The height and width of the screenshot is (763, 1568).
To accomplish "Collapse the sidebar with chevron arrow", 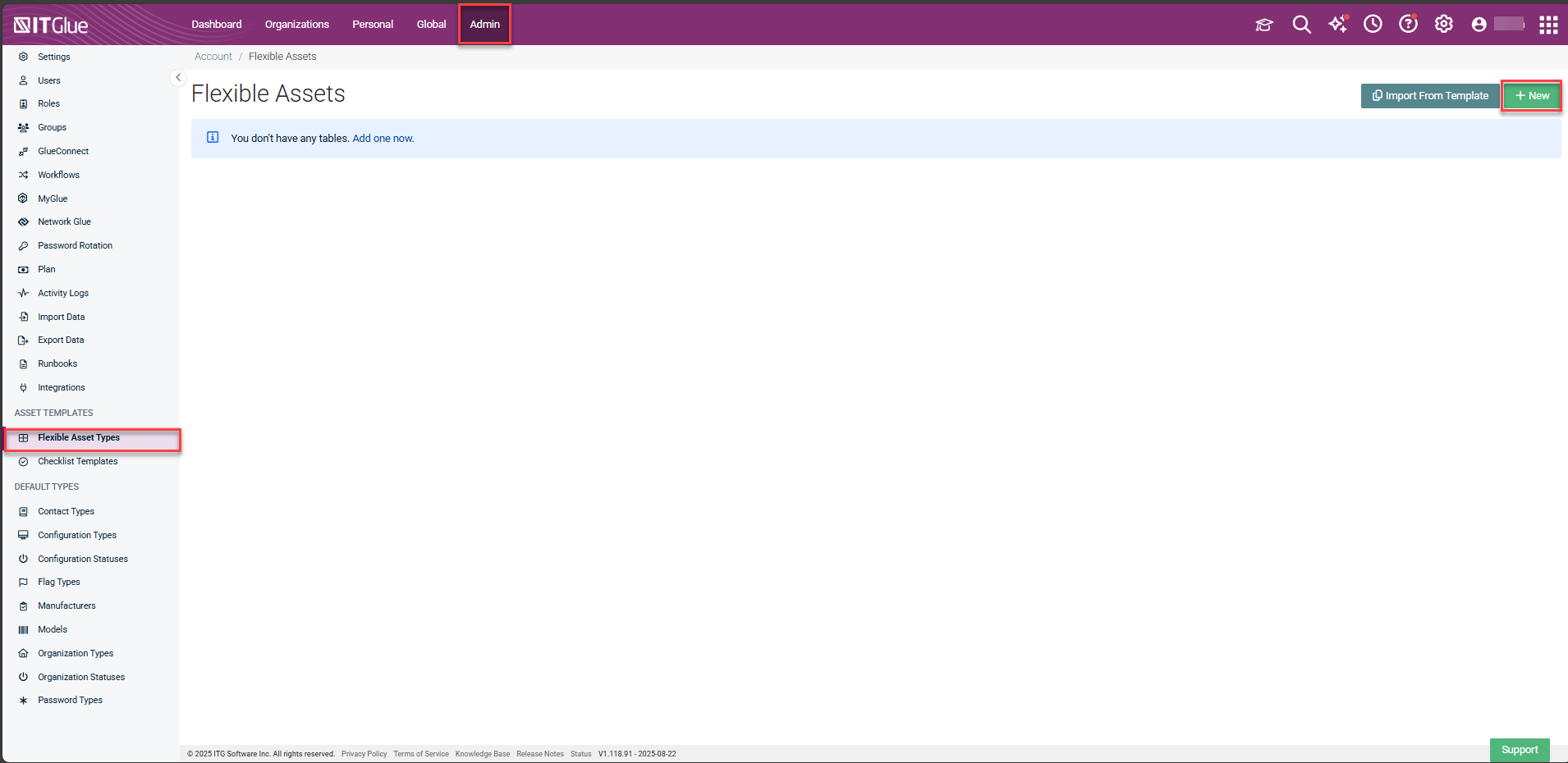I will (178, 77).
